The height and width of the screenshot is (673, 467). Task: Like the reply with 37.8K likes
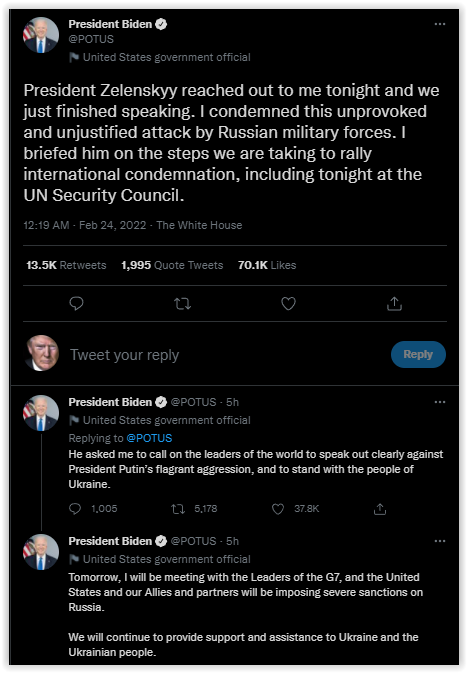click(x=278, y=509)
